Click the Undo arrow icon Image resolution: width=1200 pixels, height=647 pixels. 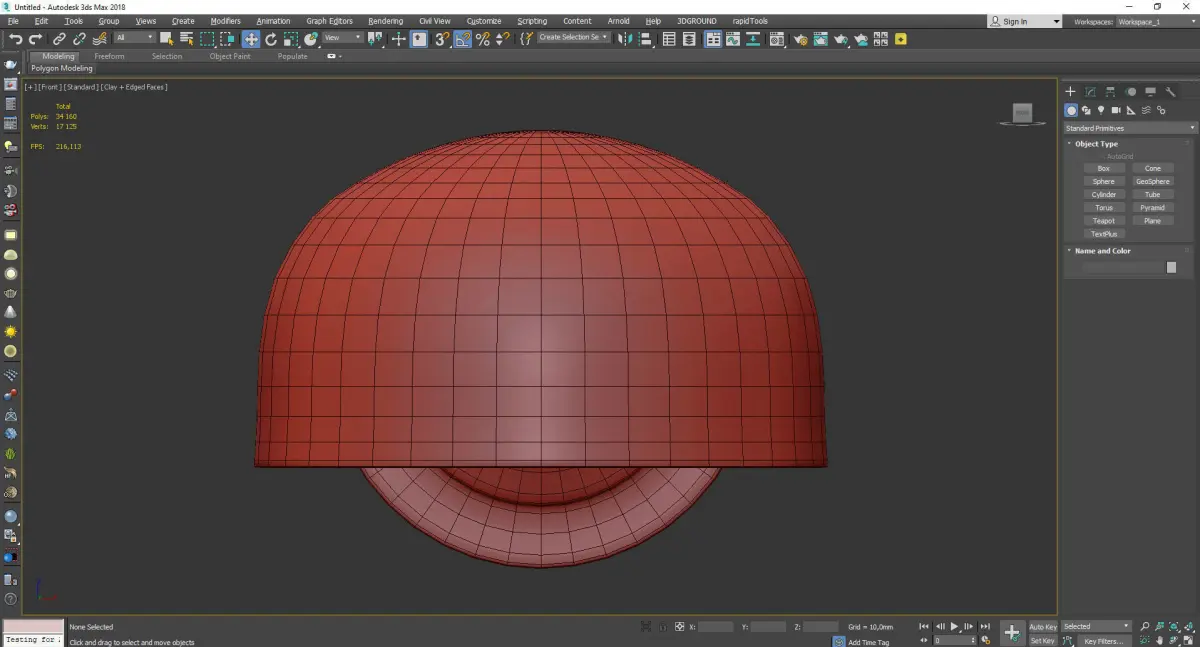[15, 39]
